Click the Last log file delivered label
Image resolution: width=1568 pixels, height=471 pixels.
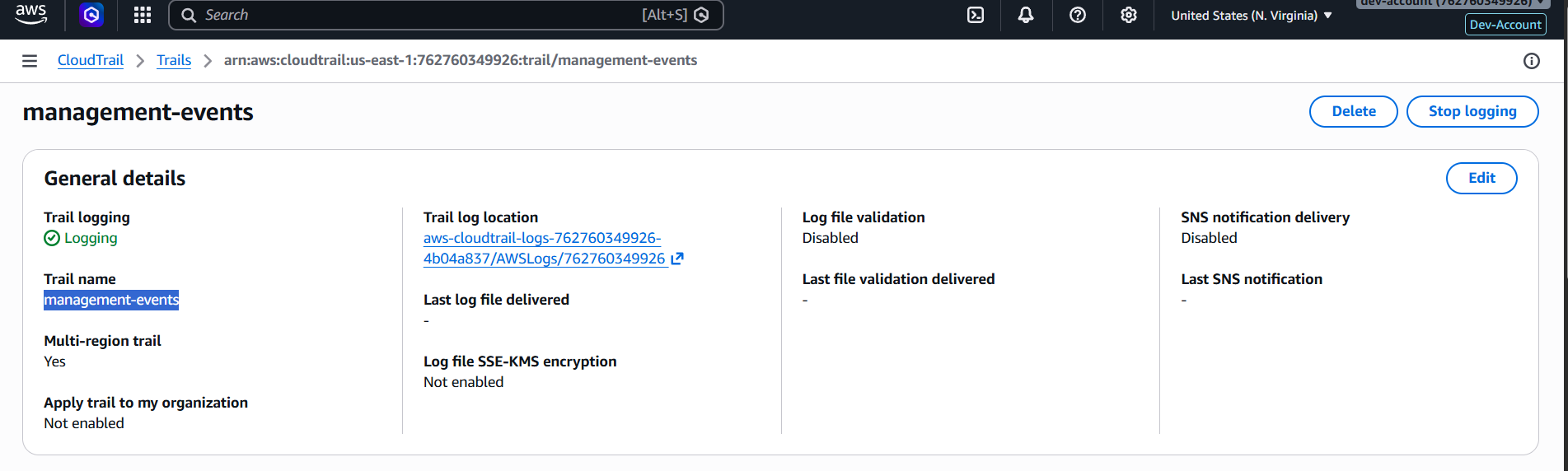pos(496,300)
